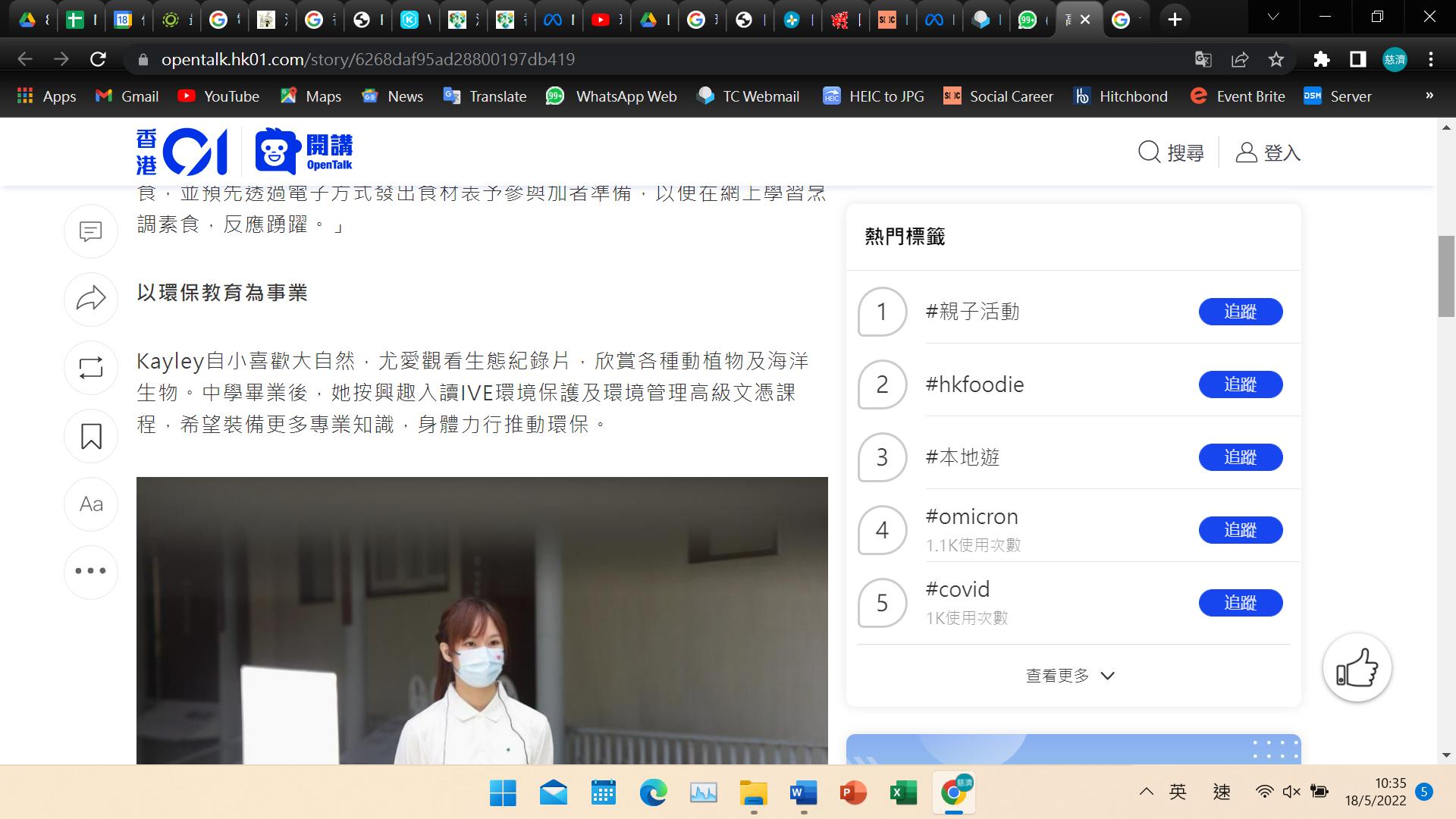Screen dimensions: 1456x819
Task: Click the share arrow icon
Action: [x=91, y=299]
